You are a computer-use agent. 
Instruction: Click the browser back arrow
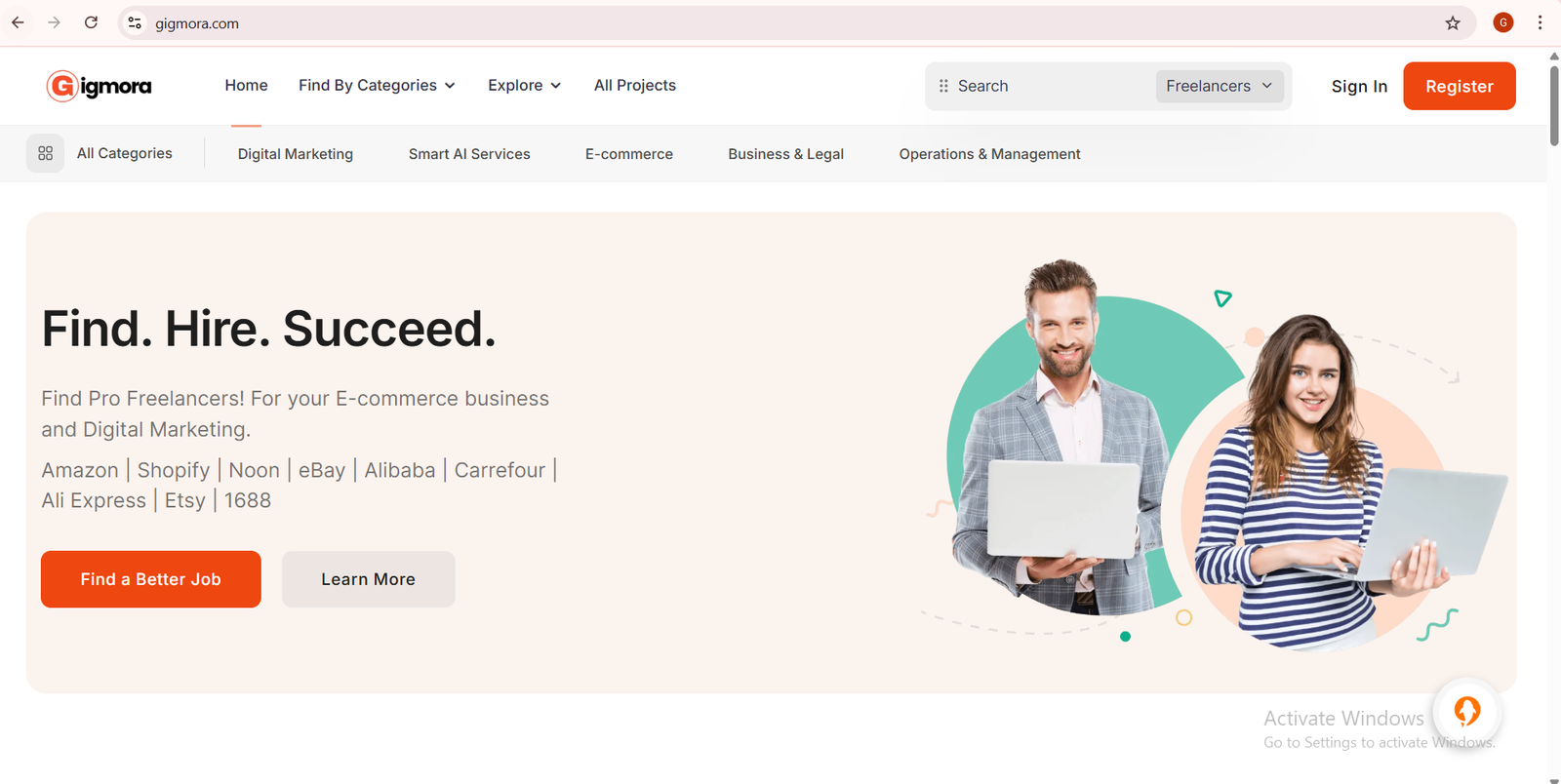(18, 22)
